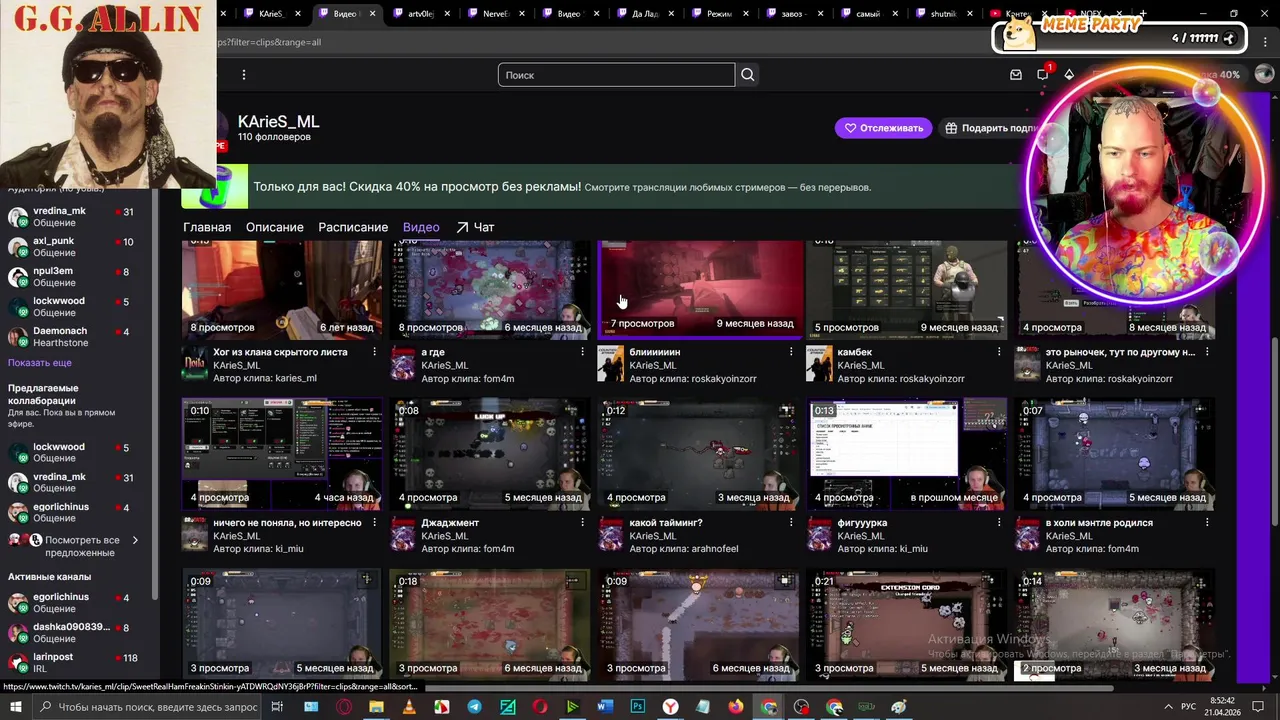Open Yandex Browser from the taskbar
The height and width of the screenshot is (720, 1280).
670,707
